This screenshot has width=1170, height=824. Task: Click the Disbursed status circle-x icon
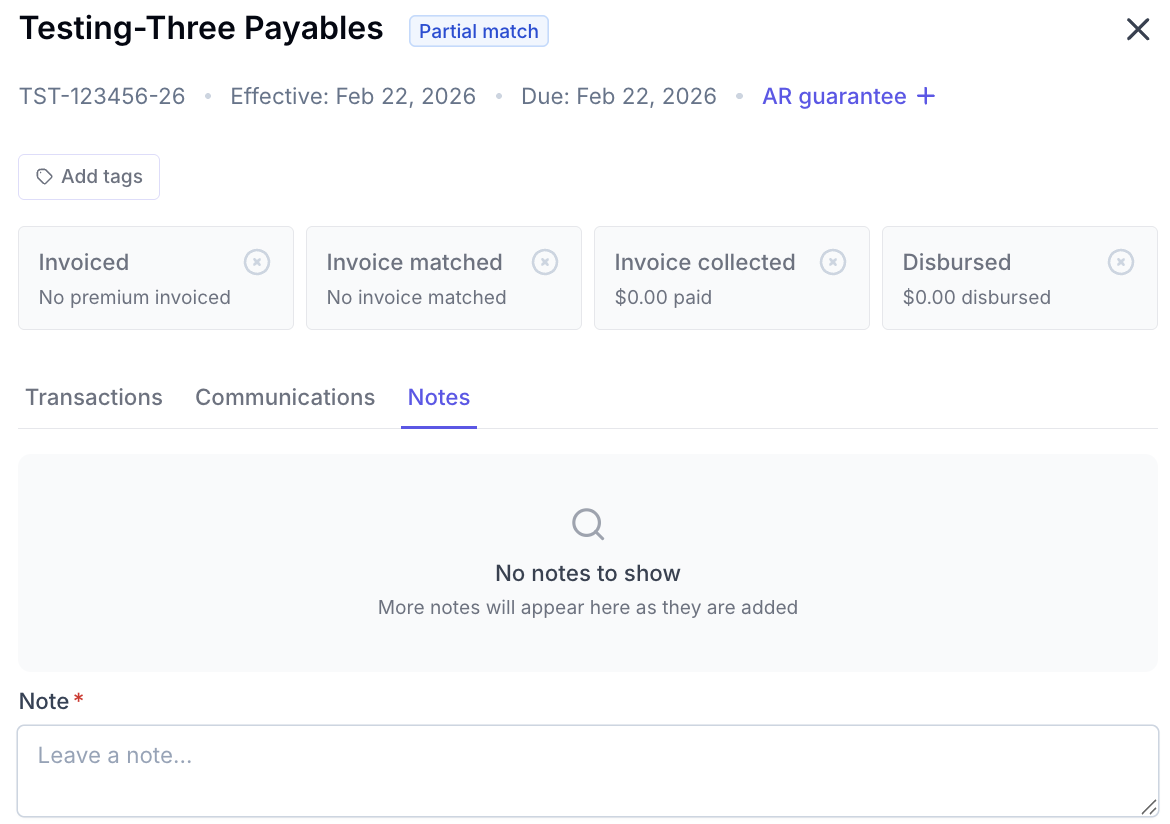point(1121,262)
